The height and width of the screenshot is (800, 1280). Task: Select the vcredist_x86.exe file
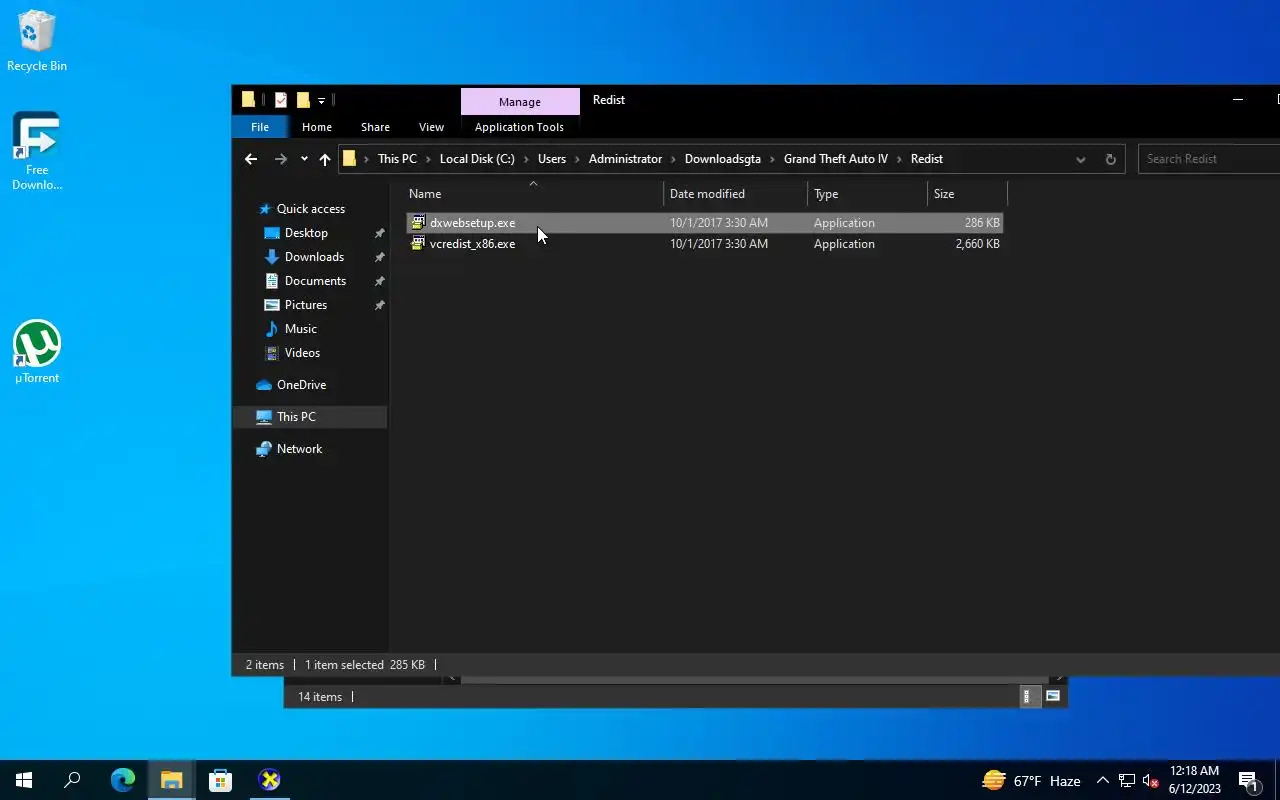[x=704, y=244]
